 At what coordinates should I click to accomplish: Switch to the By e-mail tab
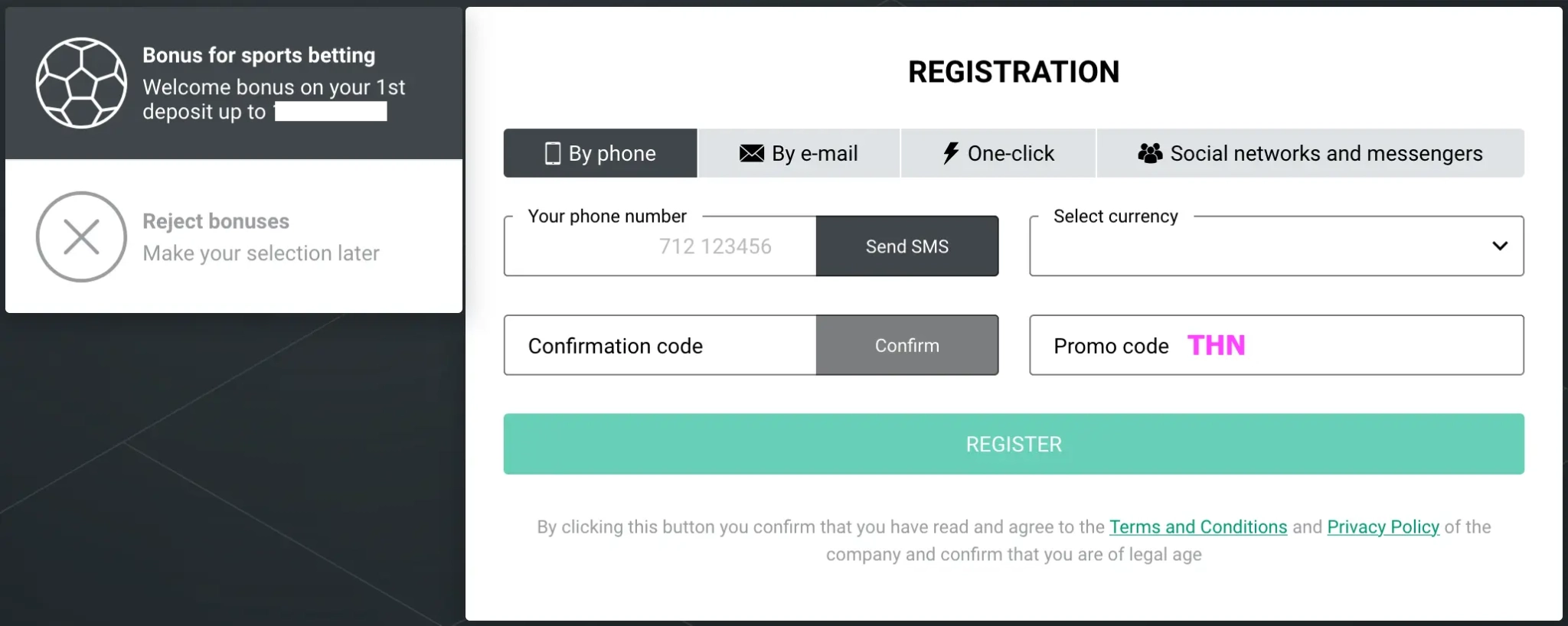coord(799,153)
